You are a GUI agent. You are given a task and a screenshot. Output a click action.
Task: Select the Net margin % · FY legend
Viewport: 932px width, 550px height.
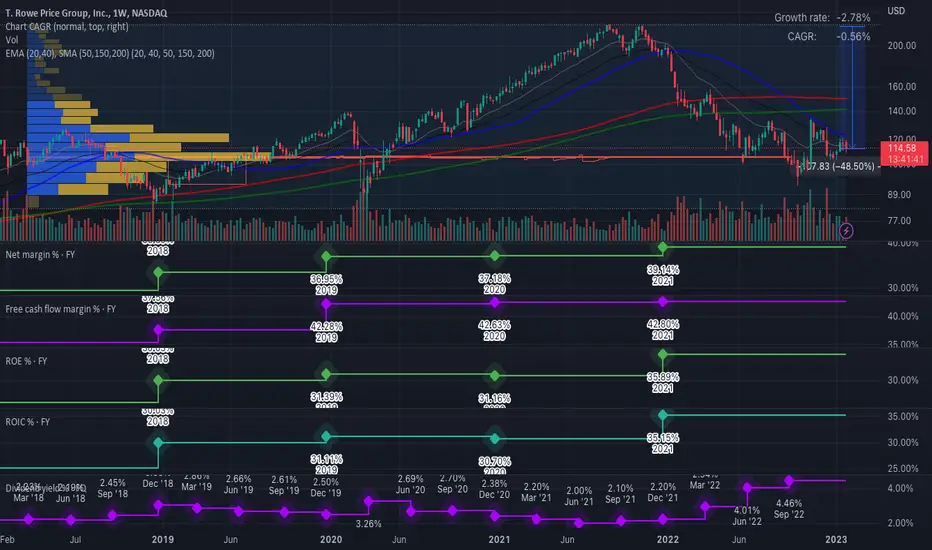click(40, 254)
